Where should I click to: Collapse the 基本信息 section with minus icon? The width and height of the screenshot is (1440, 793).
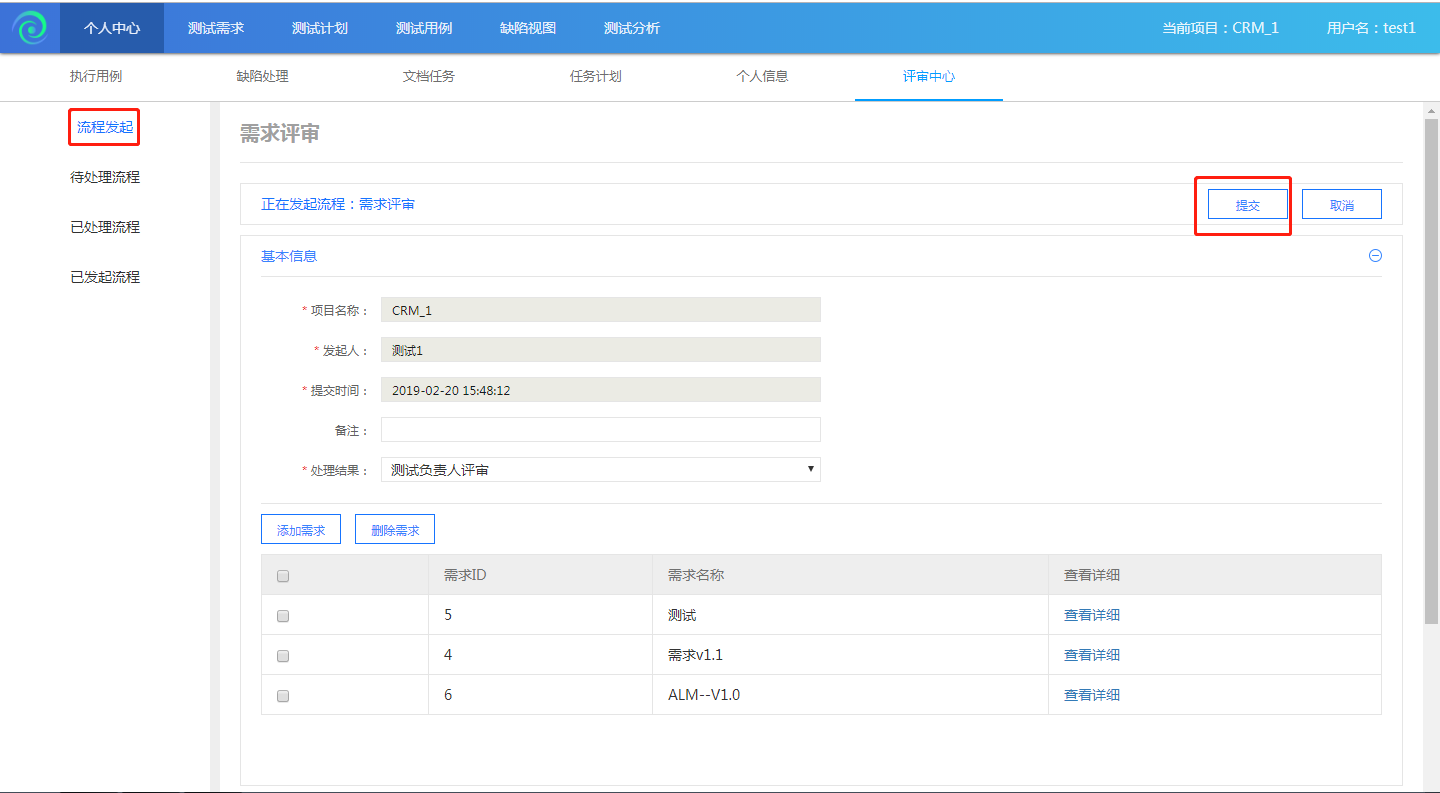pyautogui.click(x=1375, y=256)
